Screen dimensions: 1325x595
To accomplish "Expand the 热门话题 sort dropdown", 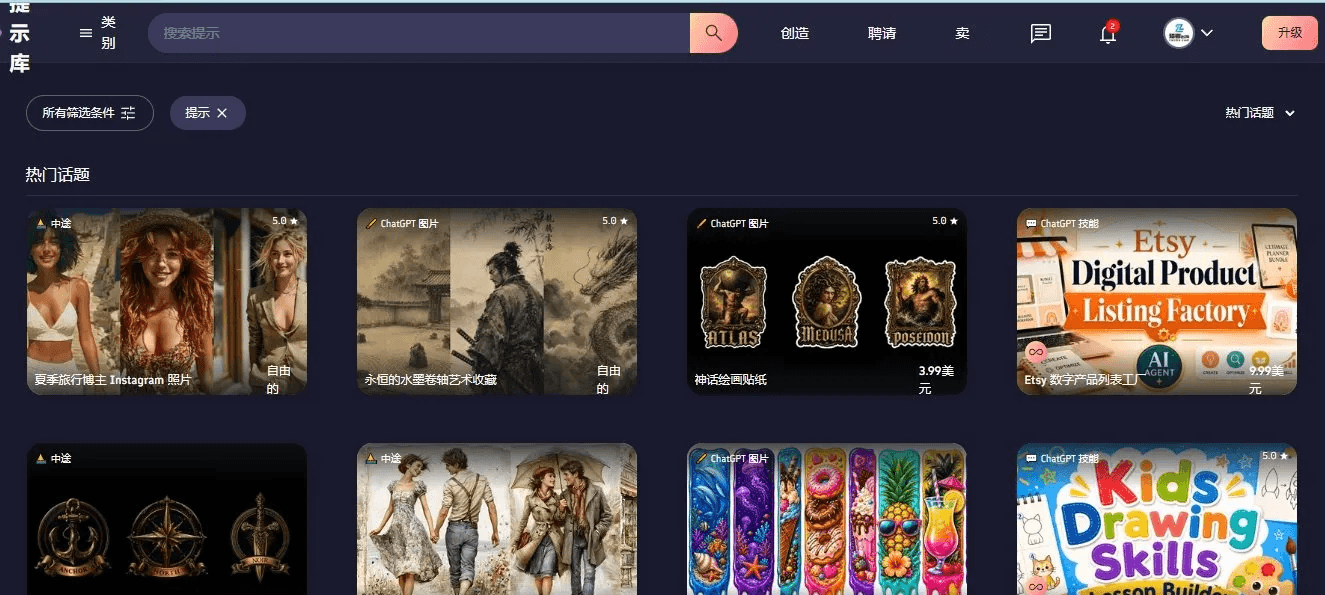I will [x=1260, y=113].
